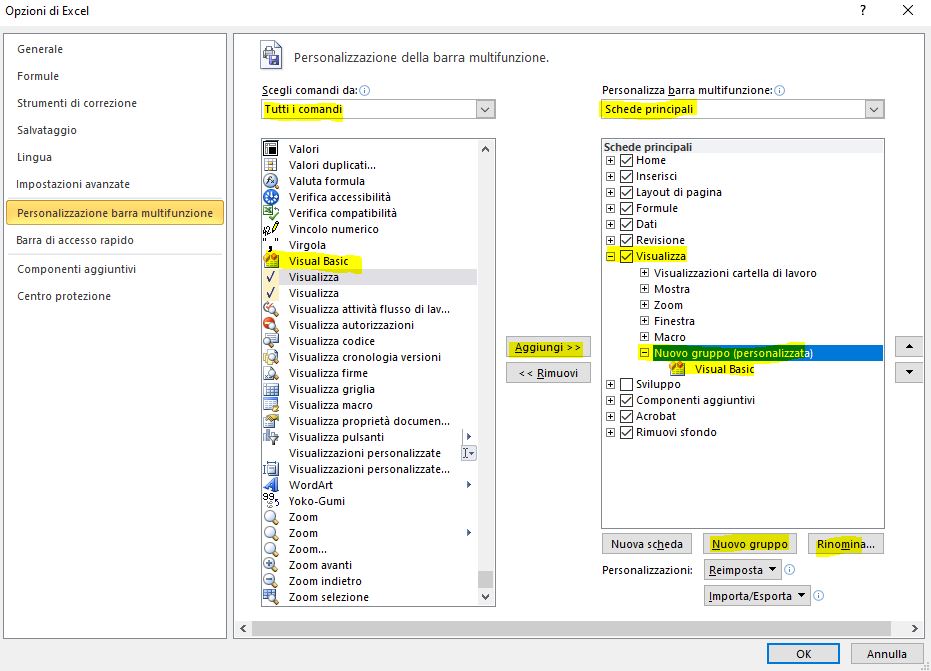Image resolution: width=931 pixels, height=671 pixels.
Task: Open Personalizza barra multifunzione dropdown
Action: 874,109
